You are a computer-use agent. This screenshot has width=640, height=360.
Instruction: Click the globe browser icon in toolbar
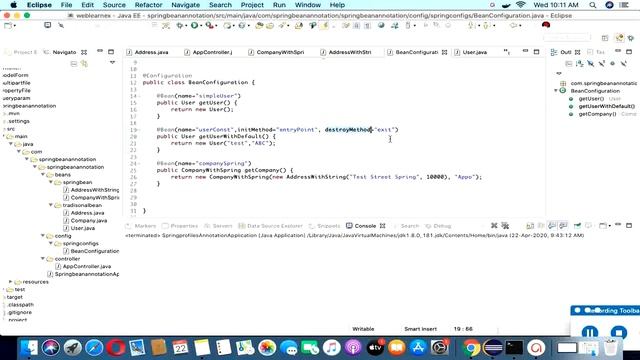[381, 25]
